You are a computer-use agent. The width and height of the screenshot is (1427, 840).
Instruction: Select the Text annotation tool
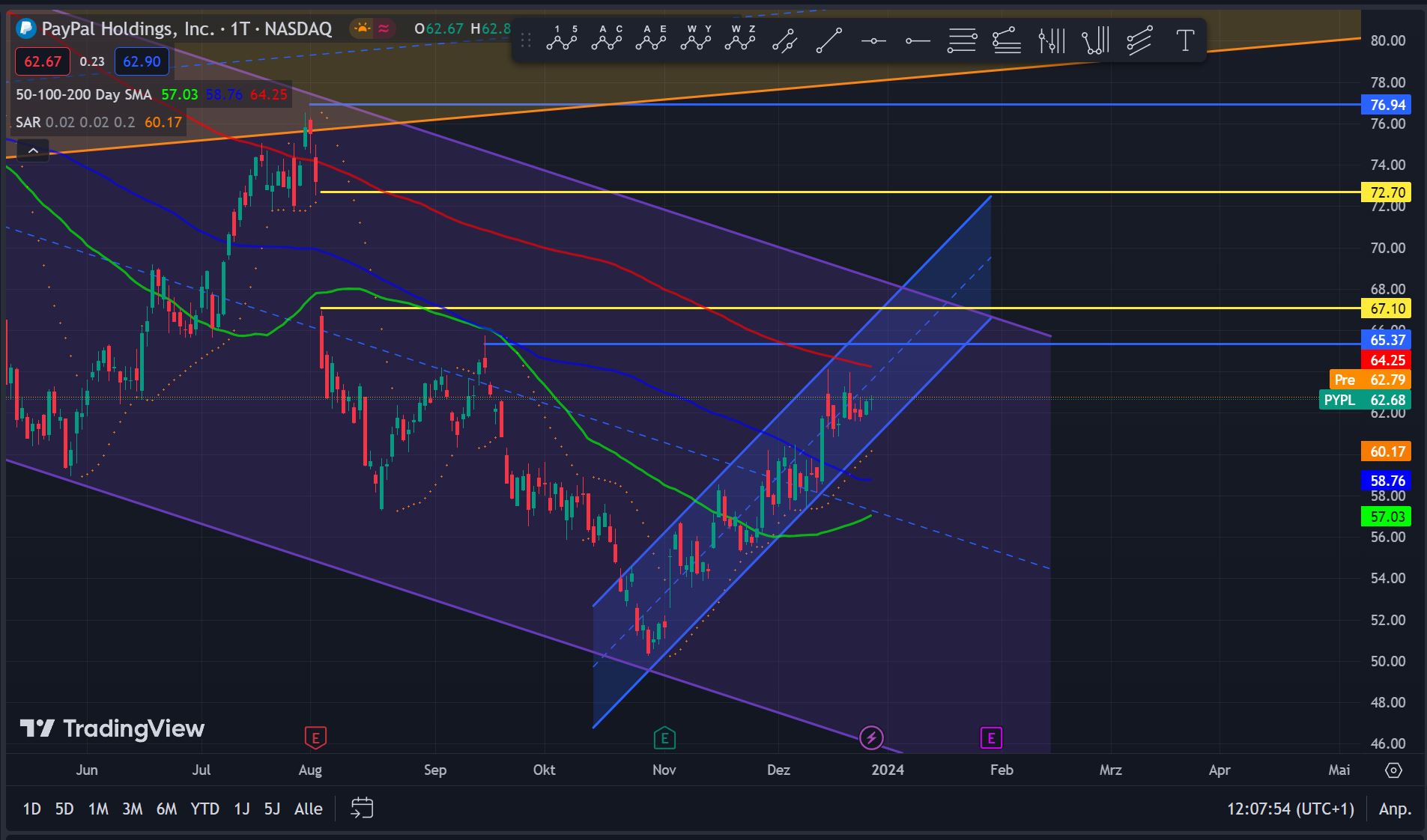(1185, 40)
